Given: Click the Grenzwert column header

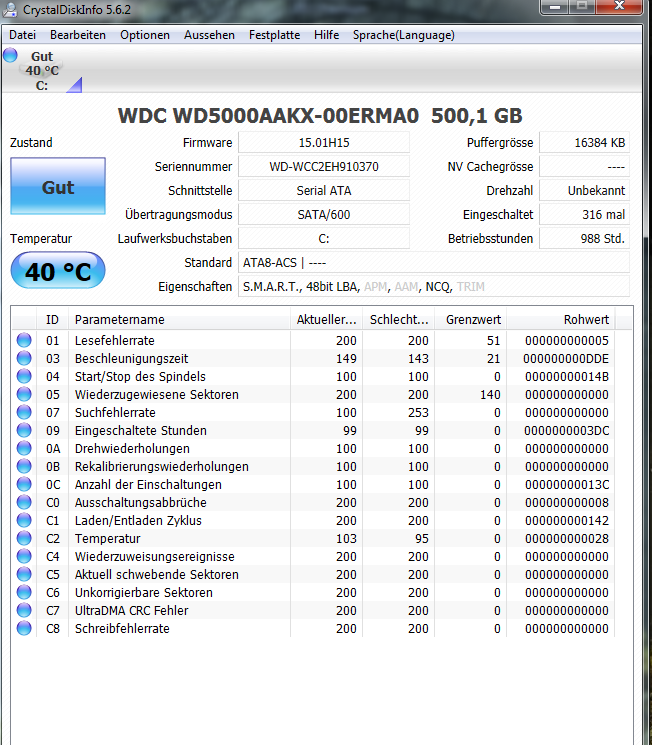Looking at the screenshot, I should click(471, 320).
